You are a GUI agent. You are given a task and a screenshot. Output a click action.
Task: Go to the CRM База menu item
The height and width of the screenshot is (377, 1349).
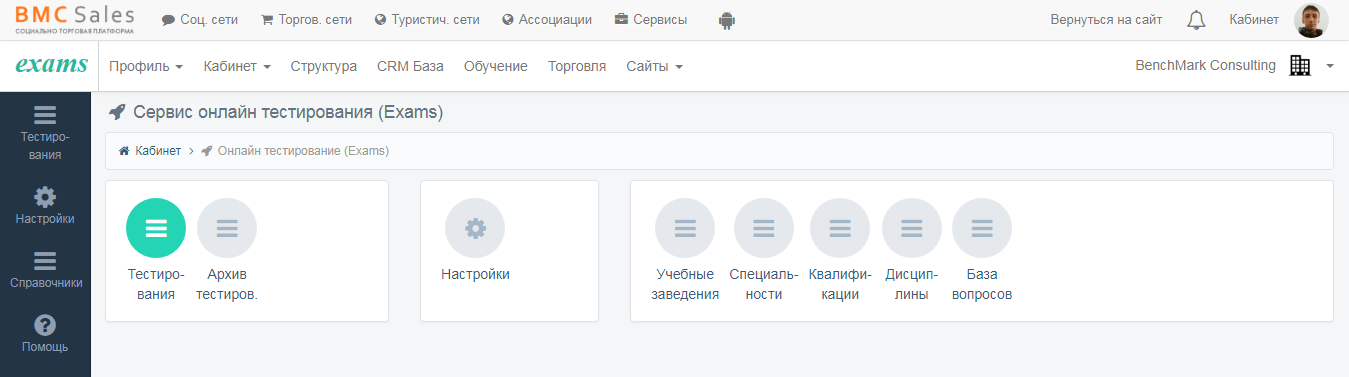[x=410, y=66]
